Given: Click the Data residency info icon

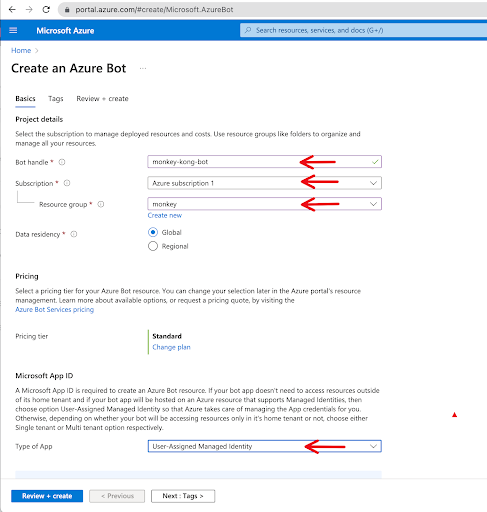Looking at the screenshot, I should click(74, 234).
